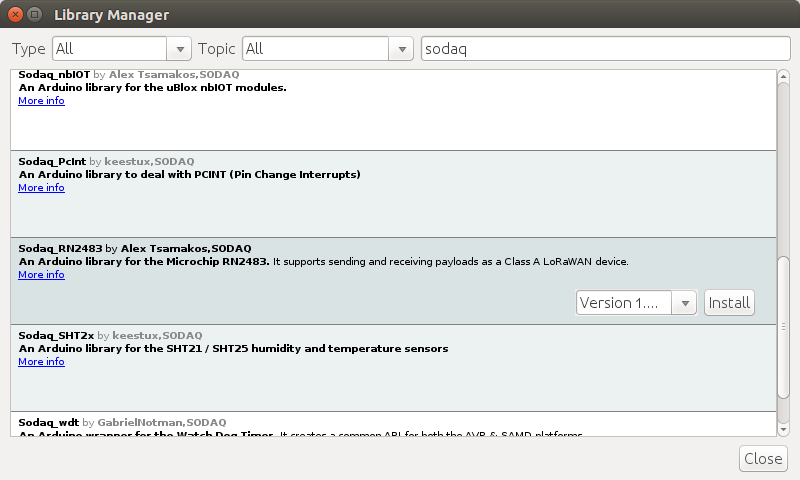Select the Sodaq_wdt library entry
Screen dimensions: 800x480
click(x=393, y=424)
